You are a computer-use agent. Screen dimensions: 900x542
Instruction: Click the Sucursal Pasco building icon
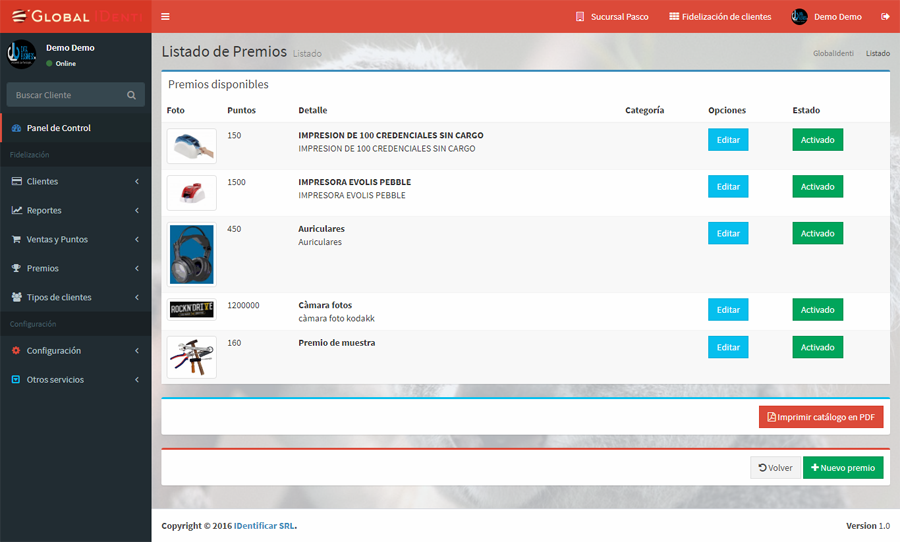580,17
